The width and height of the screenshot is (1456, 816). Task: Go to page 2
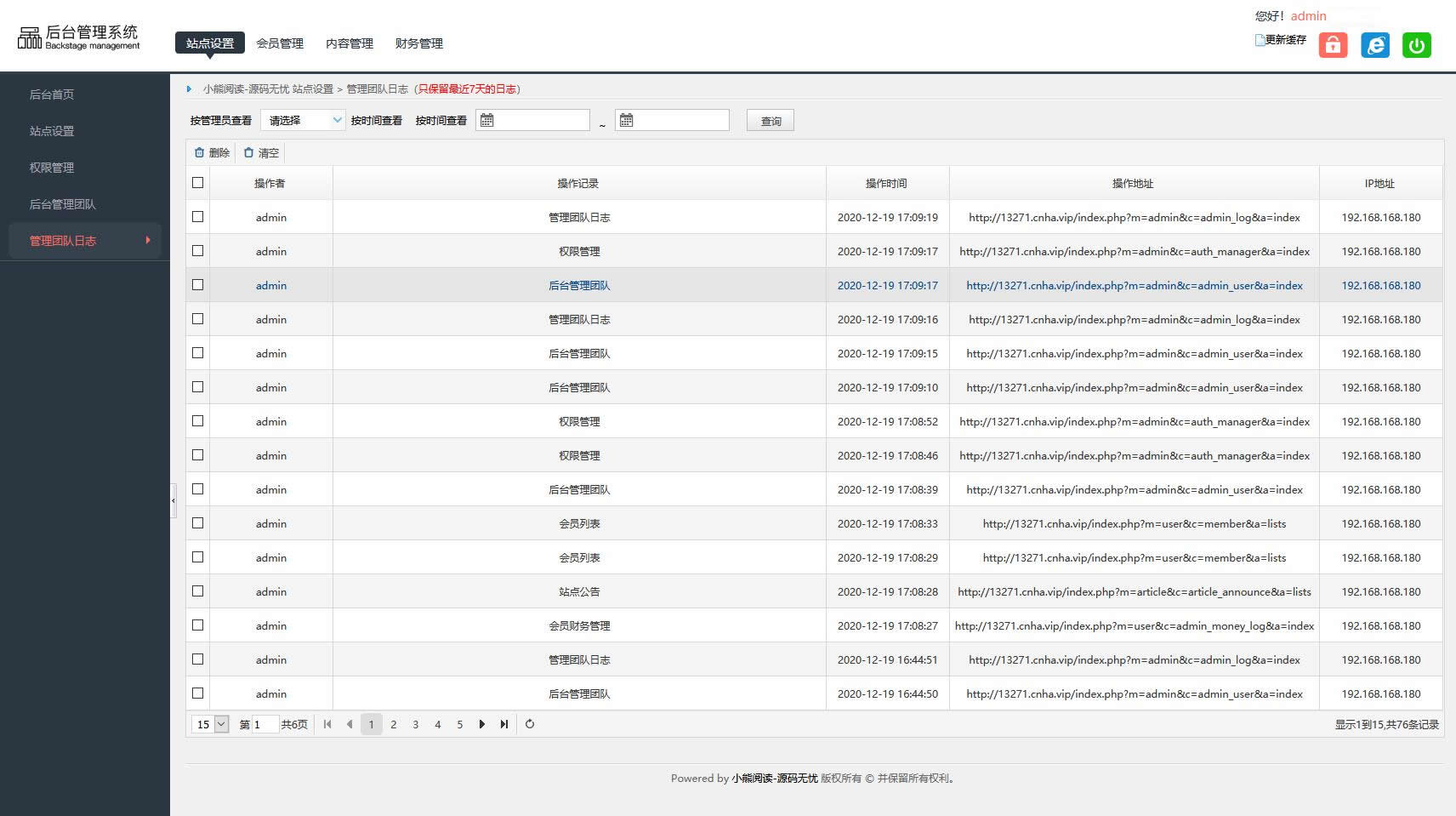click(394, 724)
